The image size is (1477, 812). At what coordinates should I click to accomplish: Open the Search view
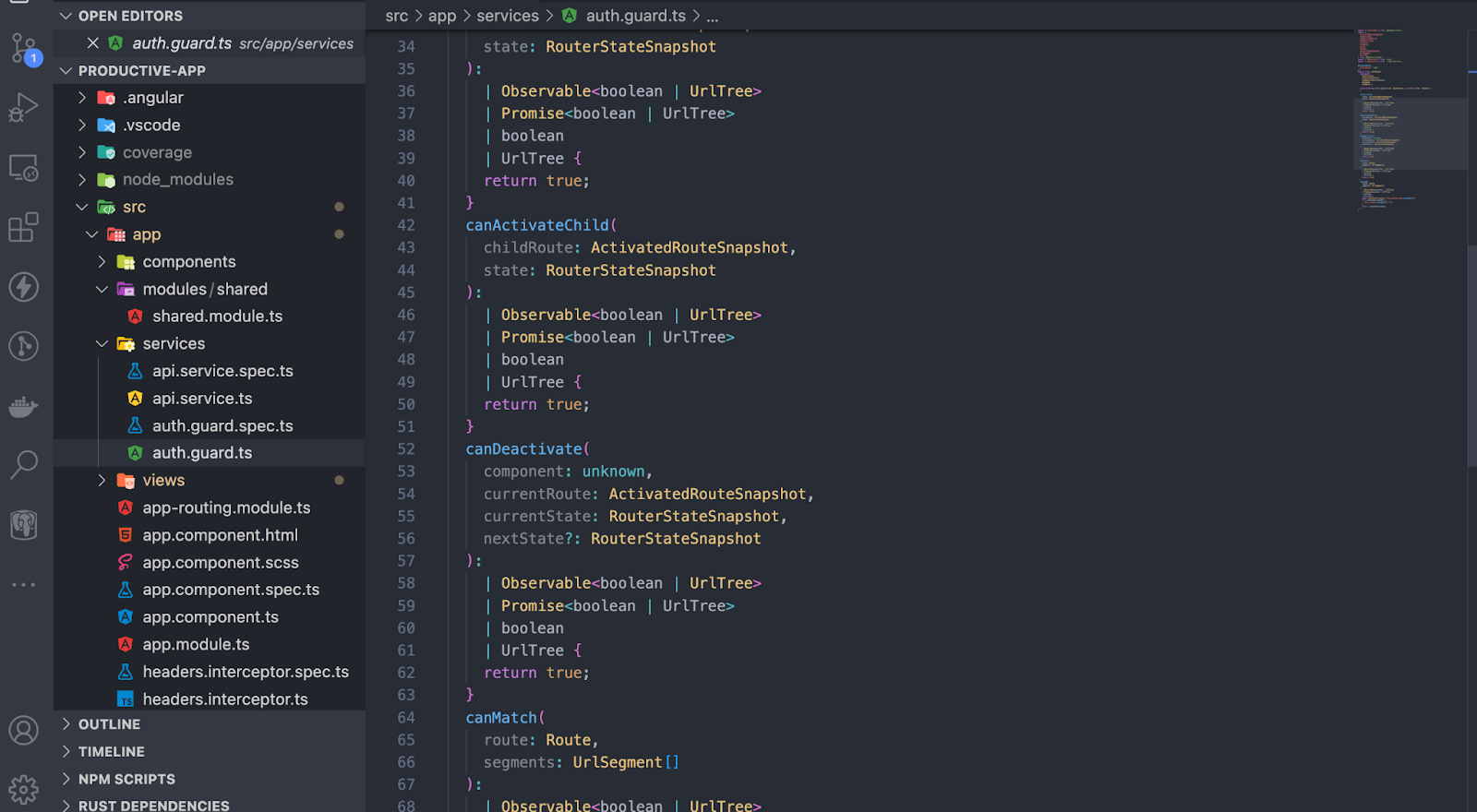tap(24, 465)
